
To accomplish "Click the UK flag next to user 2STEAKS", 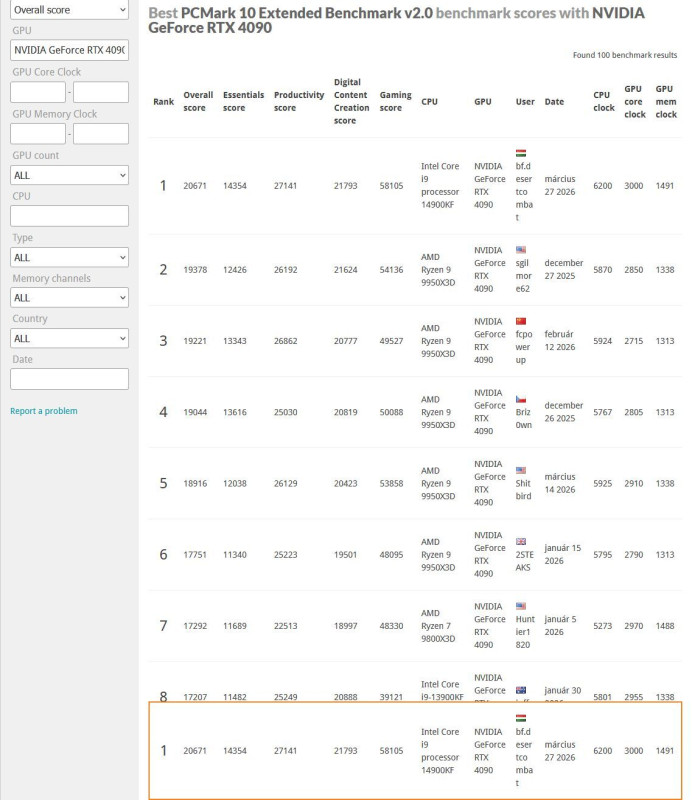I will point(521,542).
